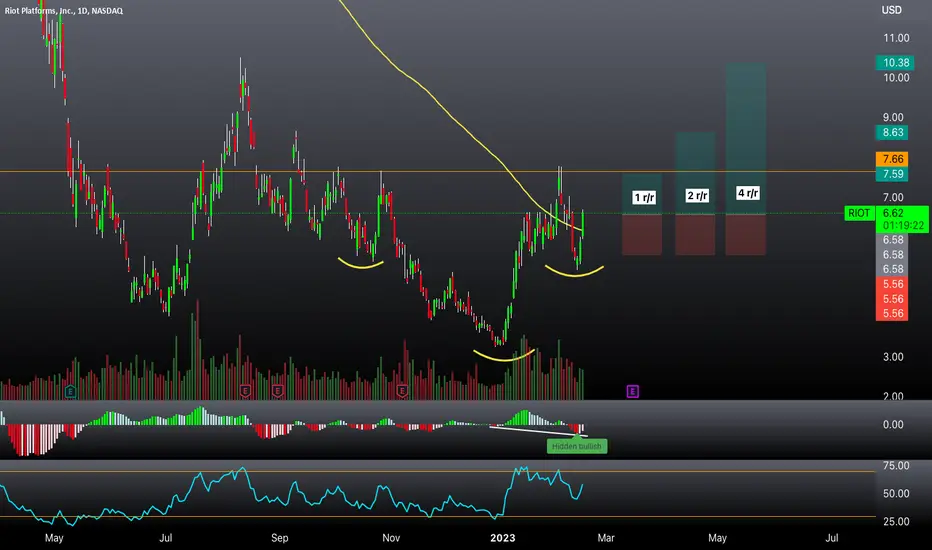This screenshot has width=932, height=550.
Task: Click the 2023 label on time axis
Action: pos(502,538)
